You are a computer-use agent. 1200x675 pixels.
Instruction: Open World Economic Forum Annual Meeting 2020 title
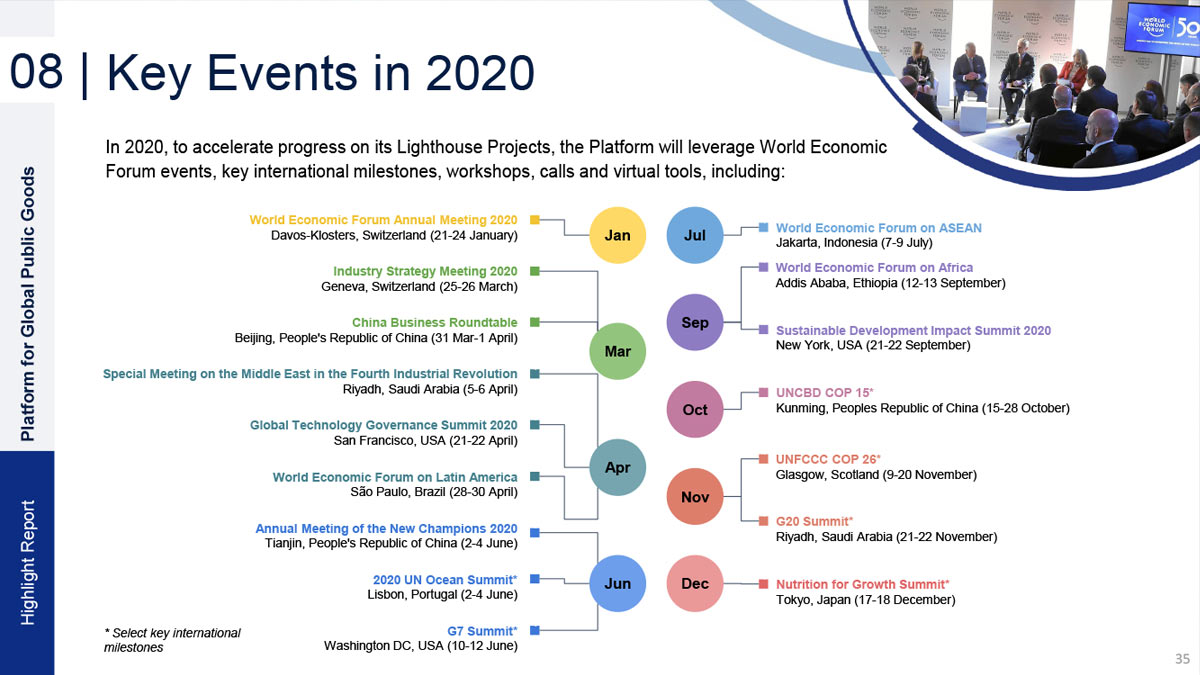(383, 220)
